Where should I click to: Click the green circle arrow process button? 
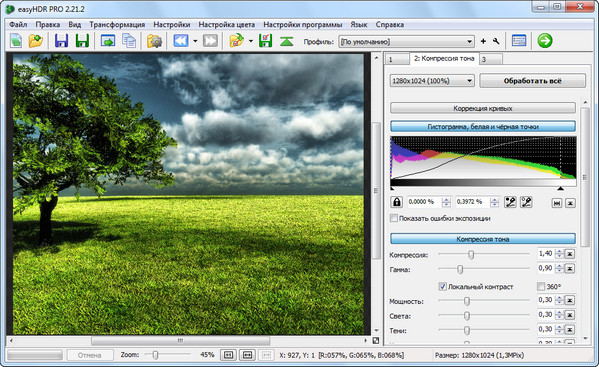[x=545, y=40]
